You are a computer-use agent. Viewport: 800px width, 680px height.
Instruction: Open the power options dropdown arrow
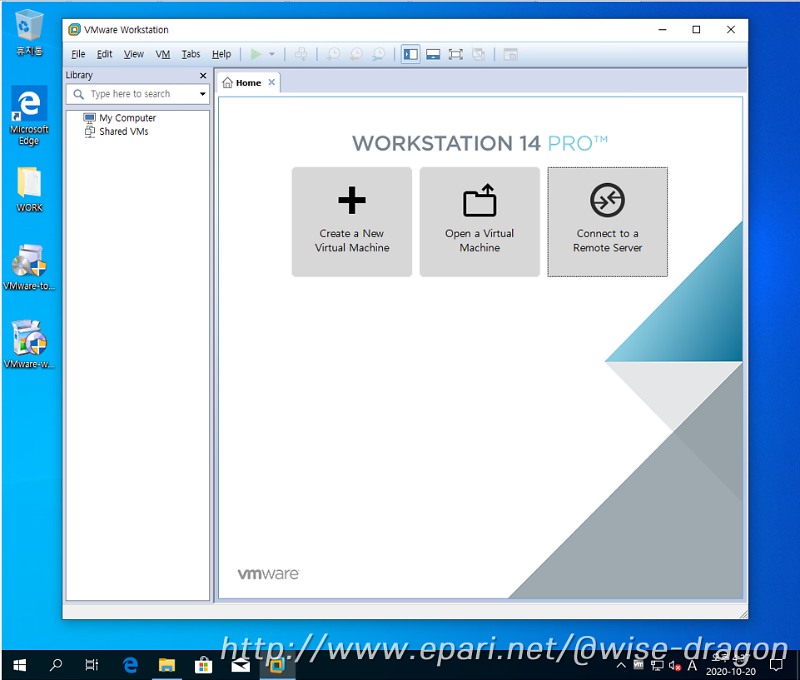coord(272,54)
